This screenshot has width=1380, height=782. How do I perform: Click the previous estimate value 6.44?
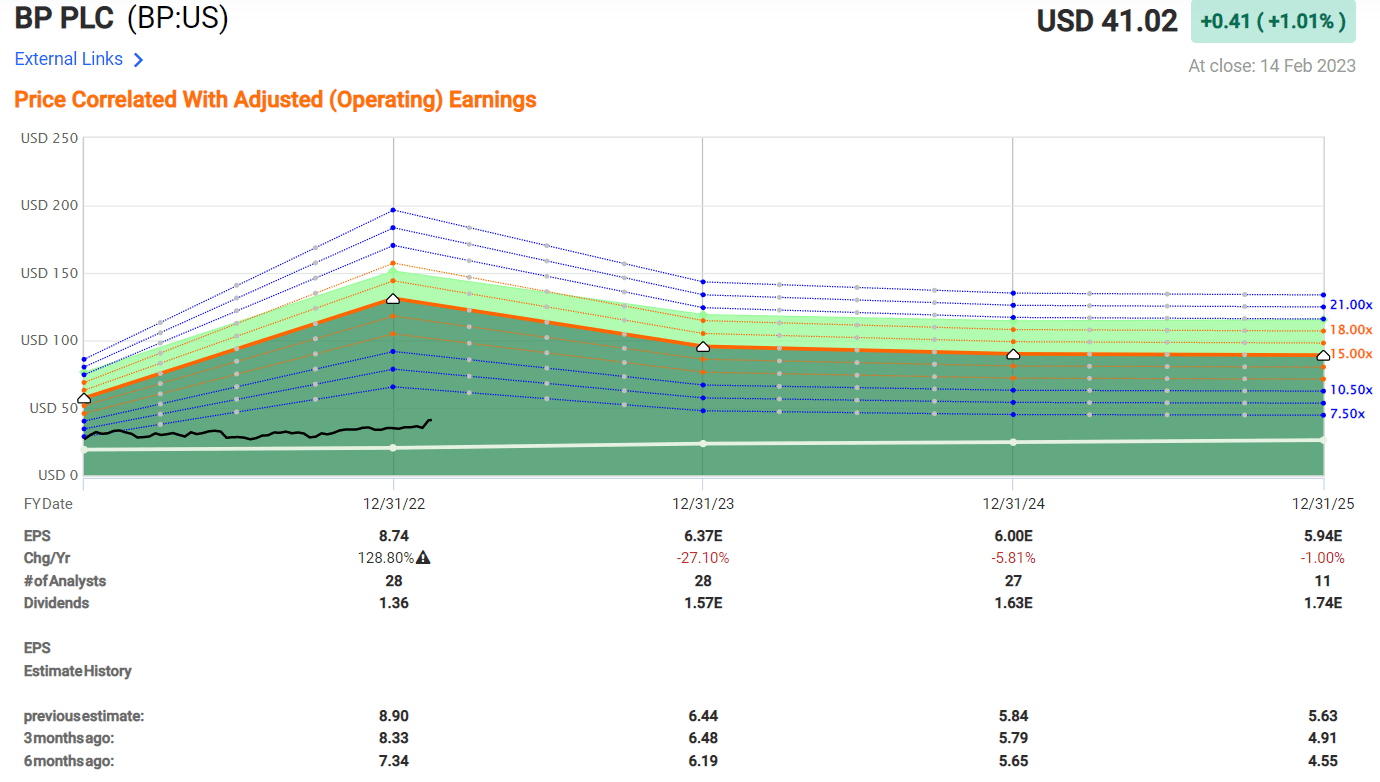click(x=703, y=716)
